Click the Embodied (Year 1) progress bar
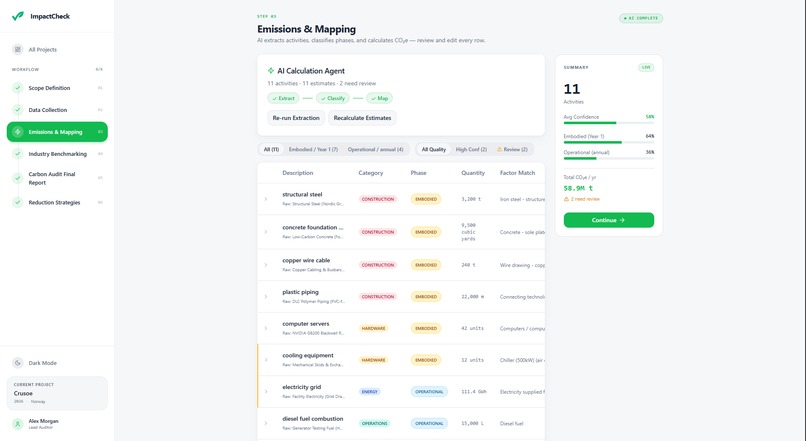The image size is (806, 441). tap(609, 142)
